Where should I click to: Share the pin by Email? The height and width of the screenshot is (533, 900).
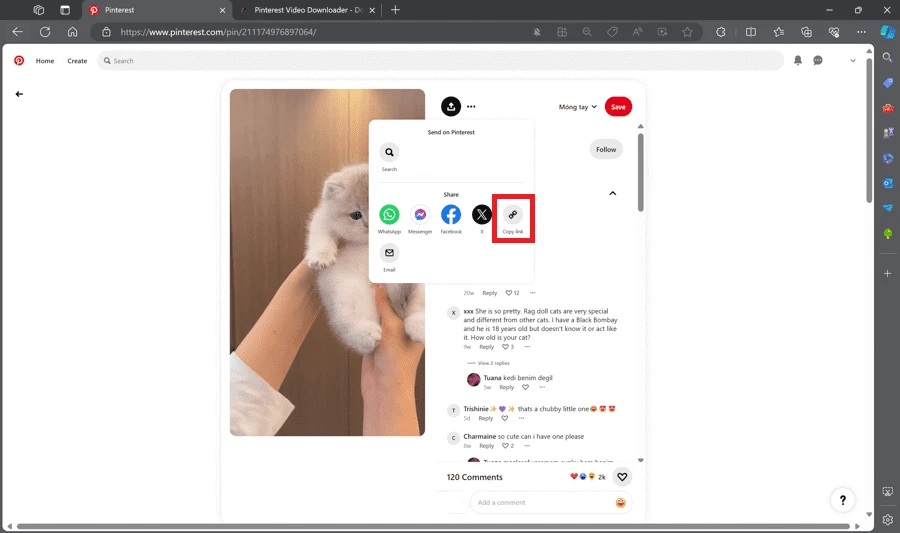(x=389, y=253)
